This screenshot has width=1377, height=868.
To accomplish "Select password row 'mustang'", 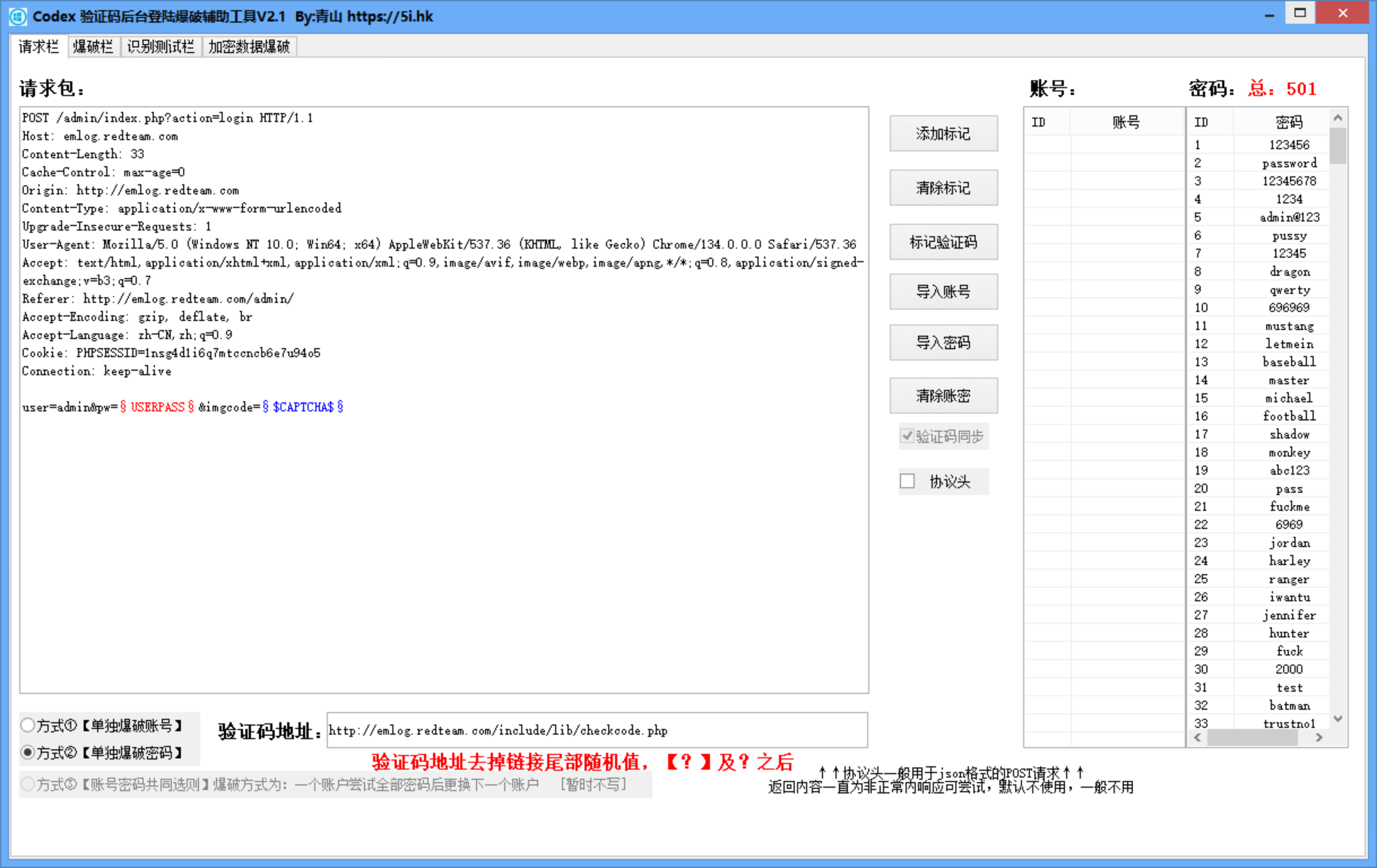I will (x=1259, y=325).
